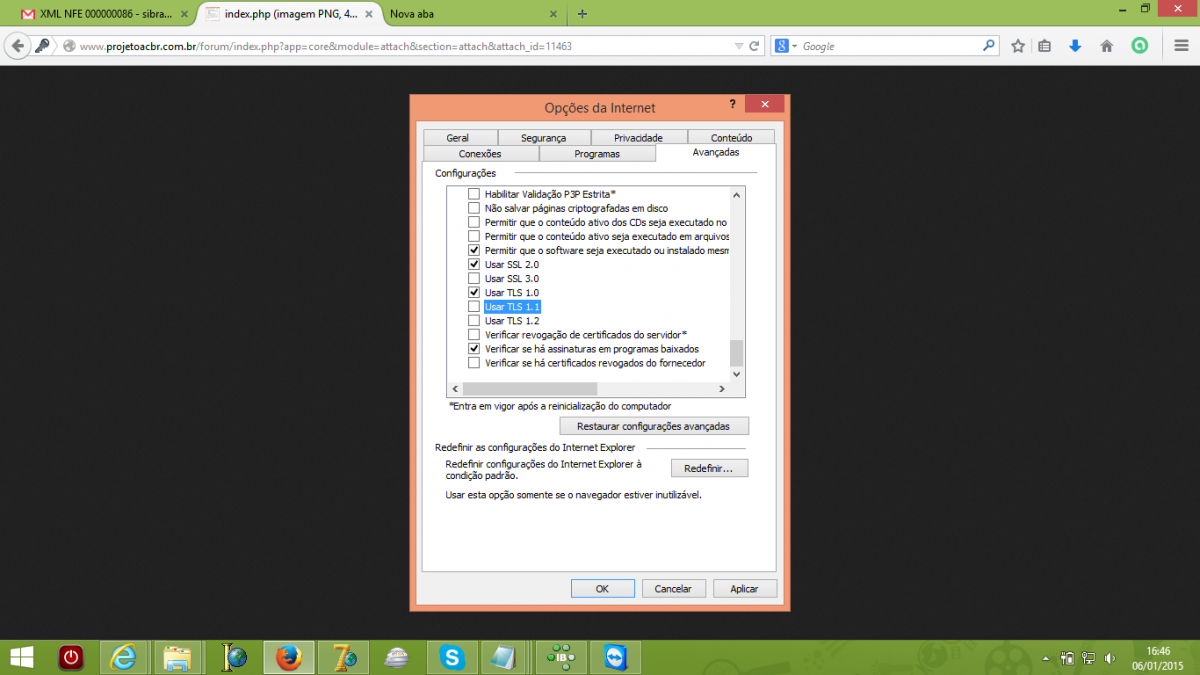1200x675 pixels.
Task: Click Restaurar configurações avançadas button
Action: pos(653,426)
